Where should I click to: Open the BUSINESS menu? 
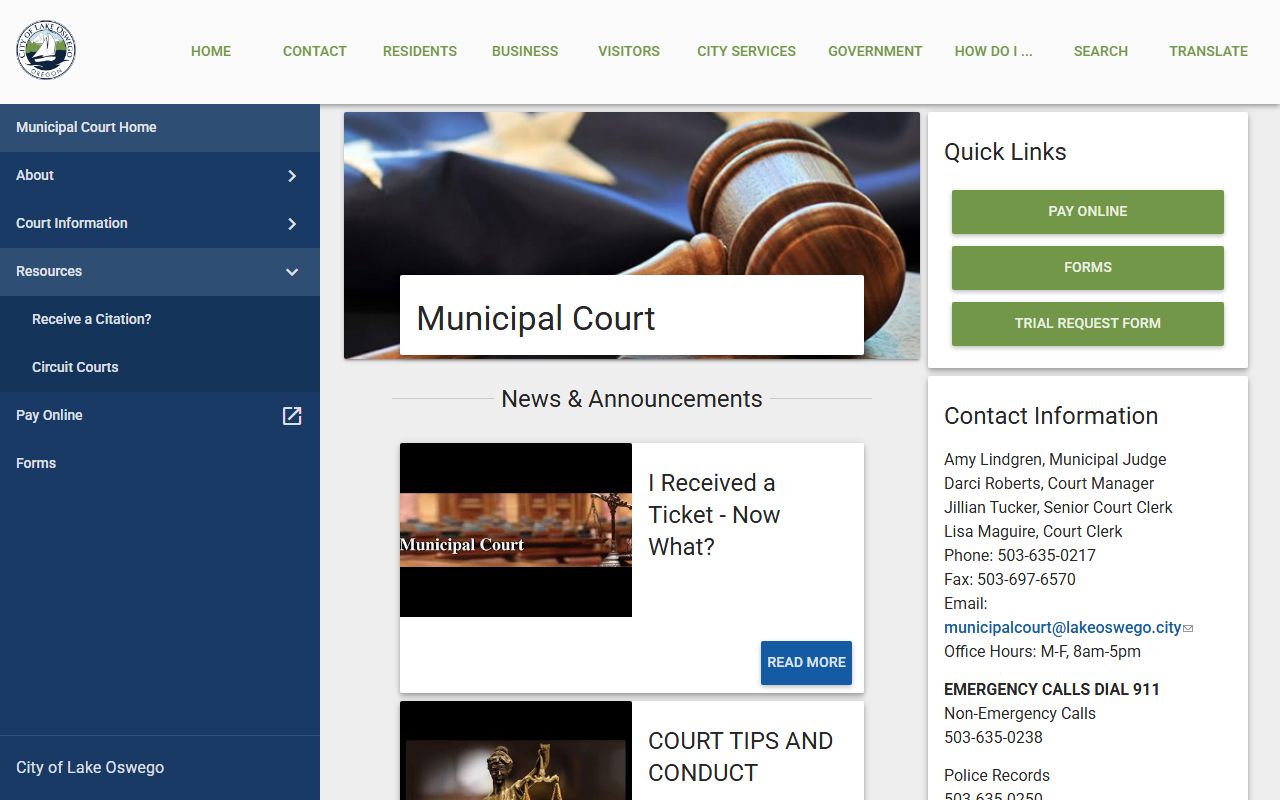(x=525, y=51)
